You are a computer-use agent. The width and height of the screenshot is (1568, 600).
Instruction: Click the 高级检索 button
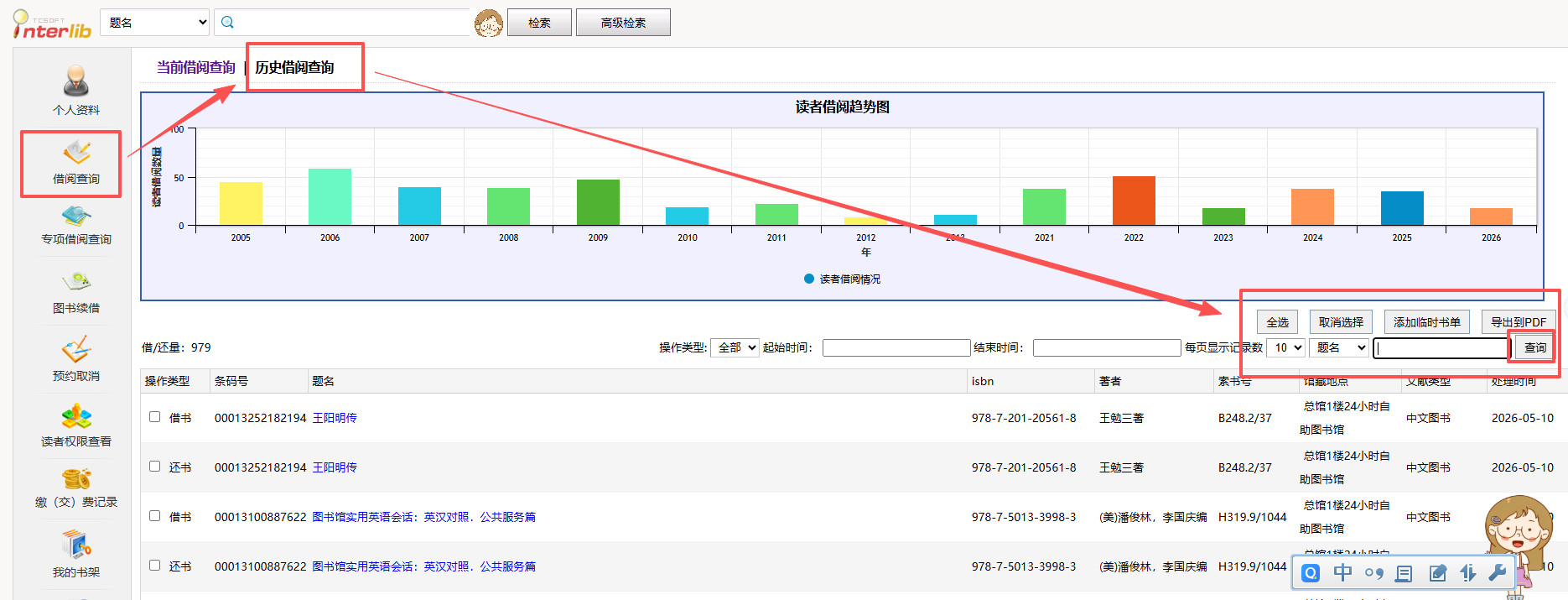(x=623, y=23)
